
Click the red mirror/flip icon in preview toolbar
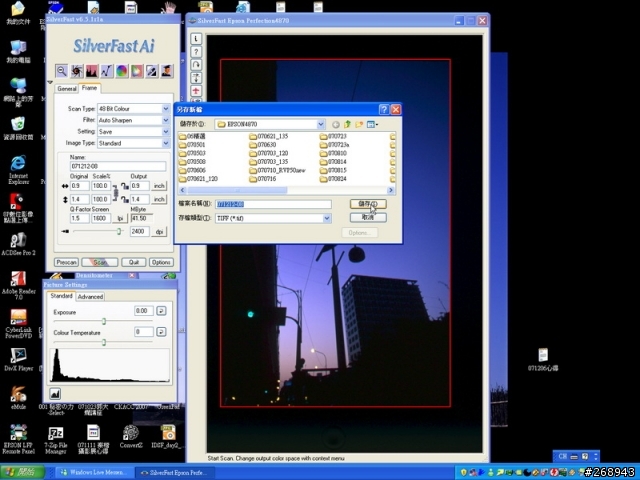pyautogui.click(x=196, y=91)
